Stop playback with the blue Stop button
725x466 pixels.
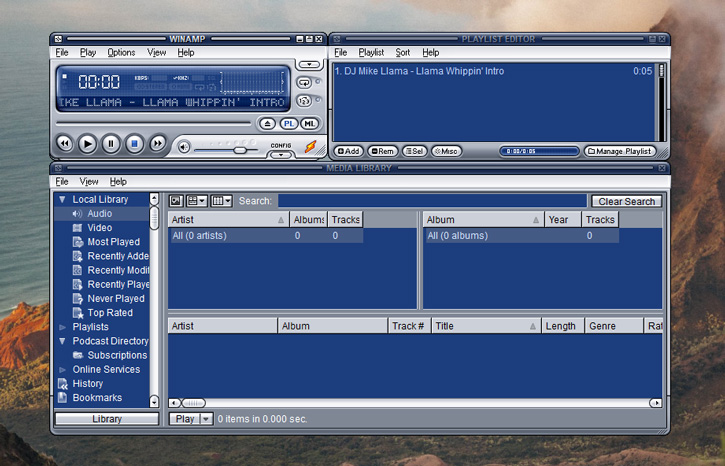tap(135, 144)
